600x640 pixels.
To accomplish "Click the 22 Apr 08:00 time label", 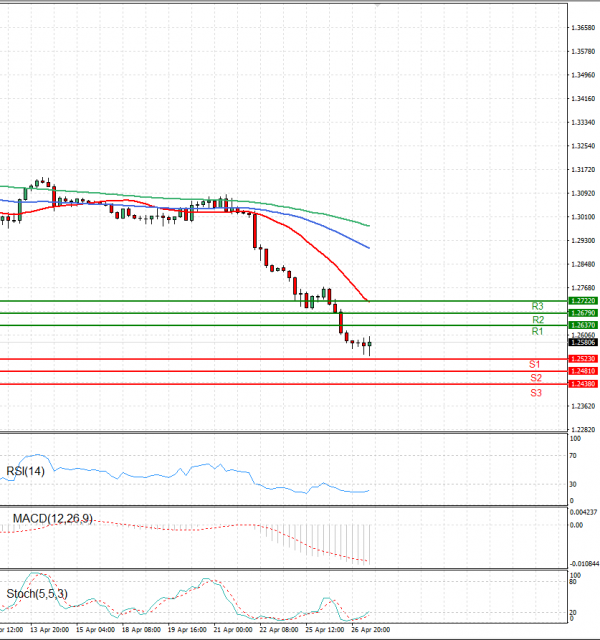I will click(279, 630).
